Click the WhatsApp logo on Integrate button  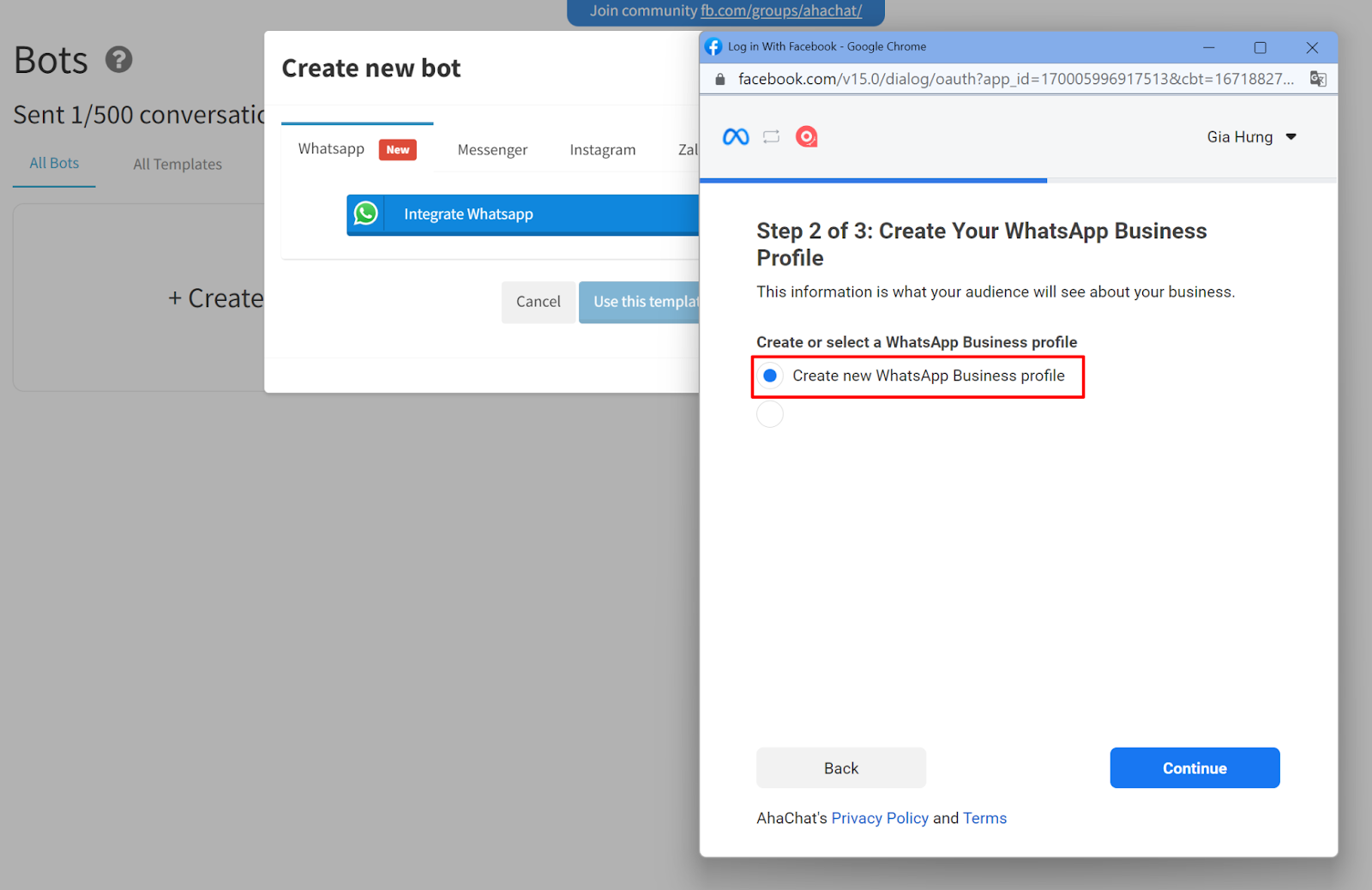click(366, 213)
